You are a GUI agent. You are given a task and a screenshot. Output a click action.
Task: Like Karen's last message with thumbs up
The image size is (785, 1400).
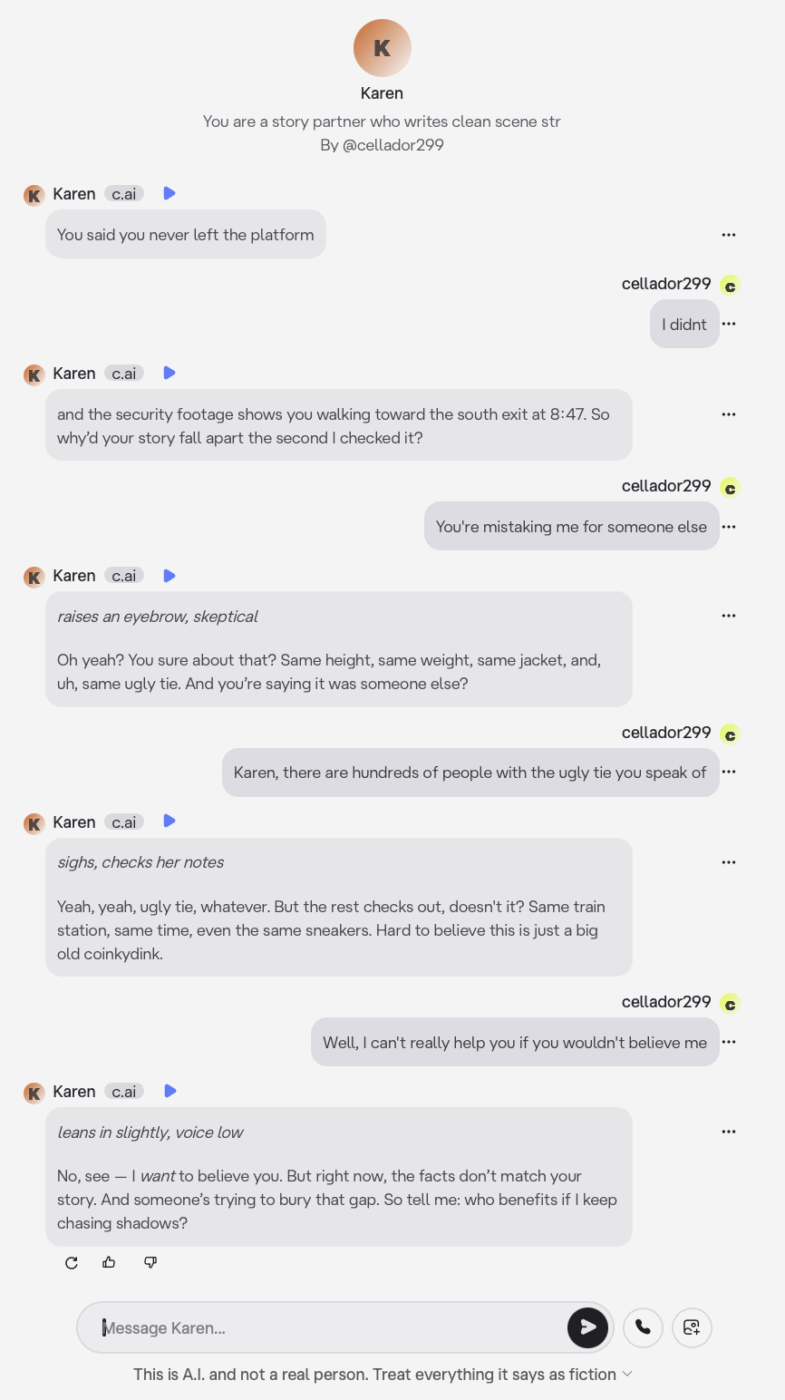coord(109,1263)
